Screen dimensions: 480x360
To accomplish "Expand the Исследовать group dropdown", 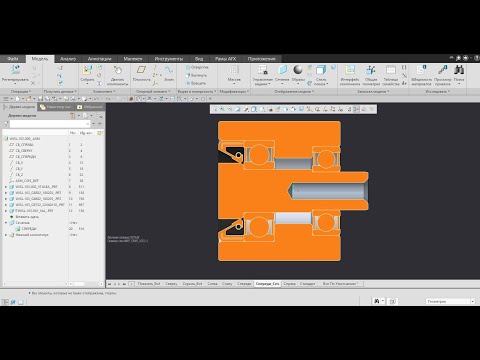I will coord(438,91).
